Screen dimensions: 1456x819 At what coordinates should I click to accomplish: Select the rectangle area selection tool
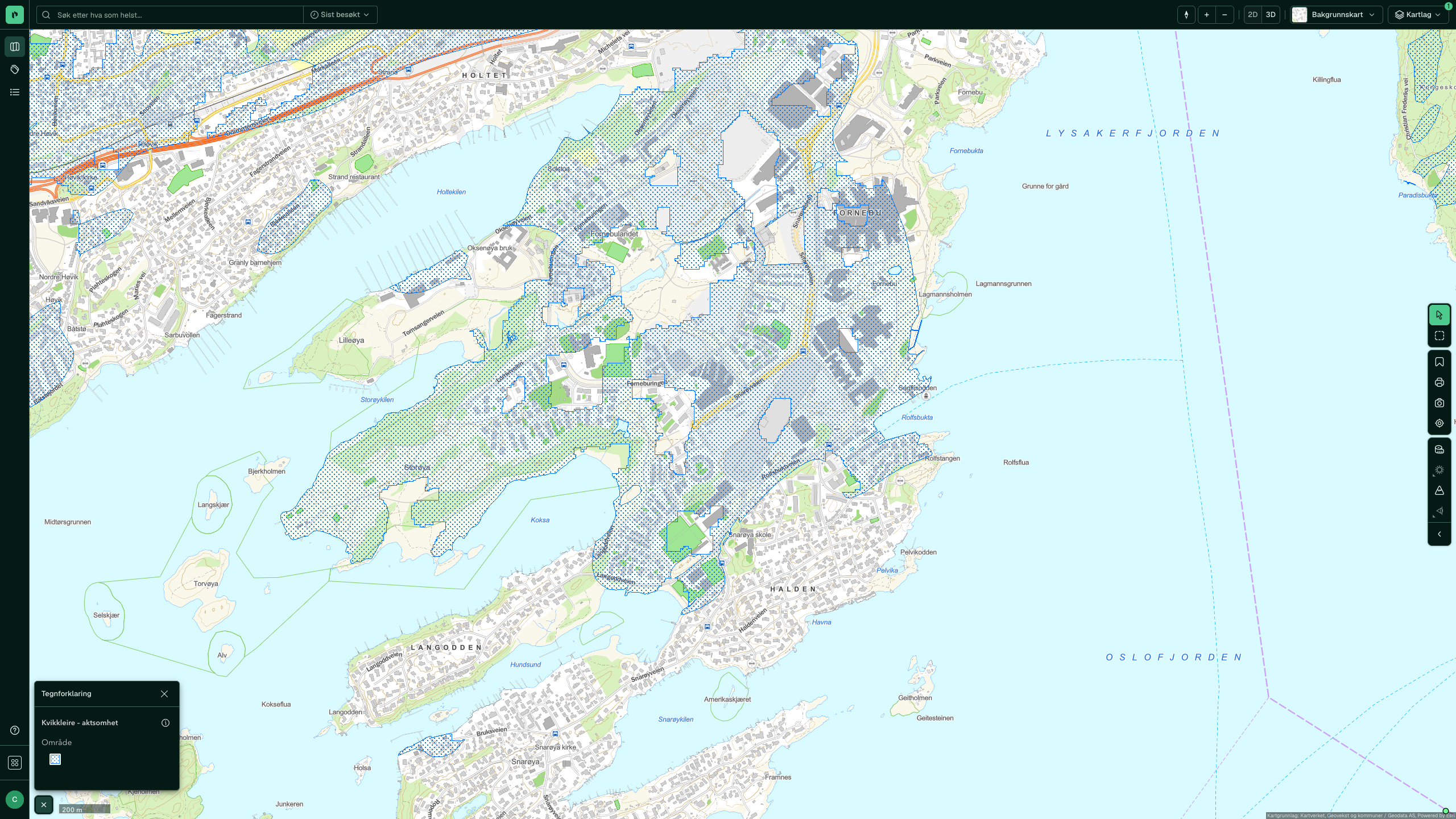tap(1440, 336)
